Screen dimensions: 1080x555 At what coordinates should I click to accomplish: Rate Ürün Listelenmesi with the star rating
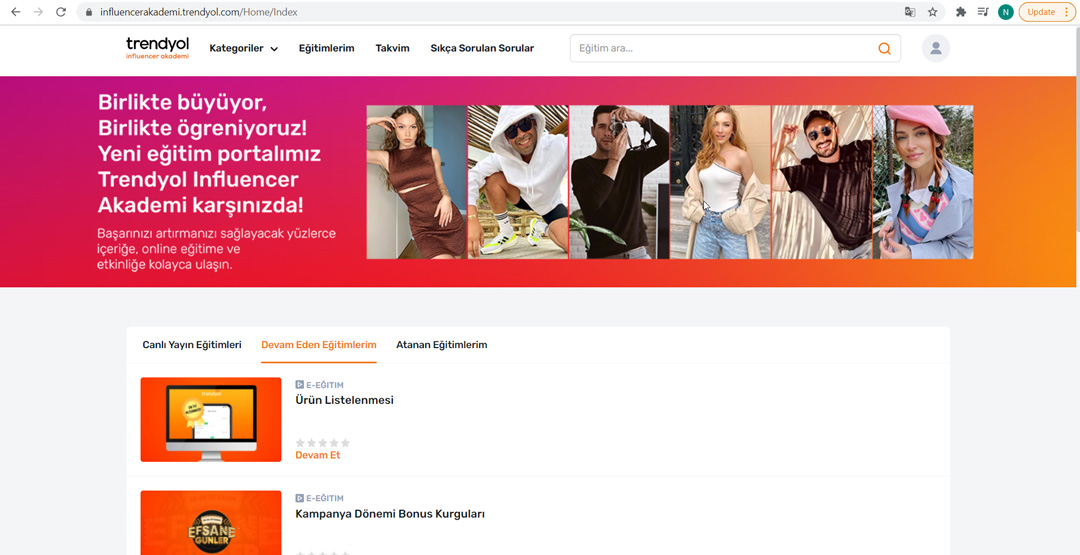coord(322,443)
